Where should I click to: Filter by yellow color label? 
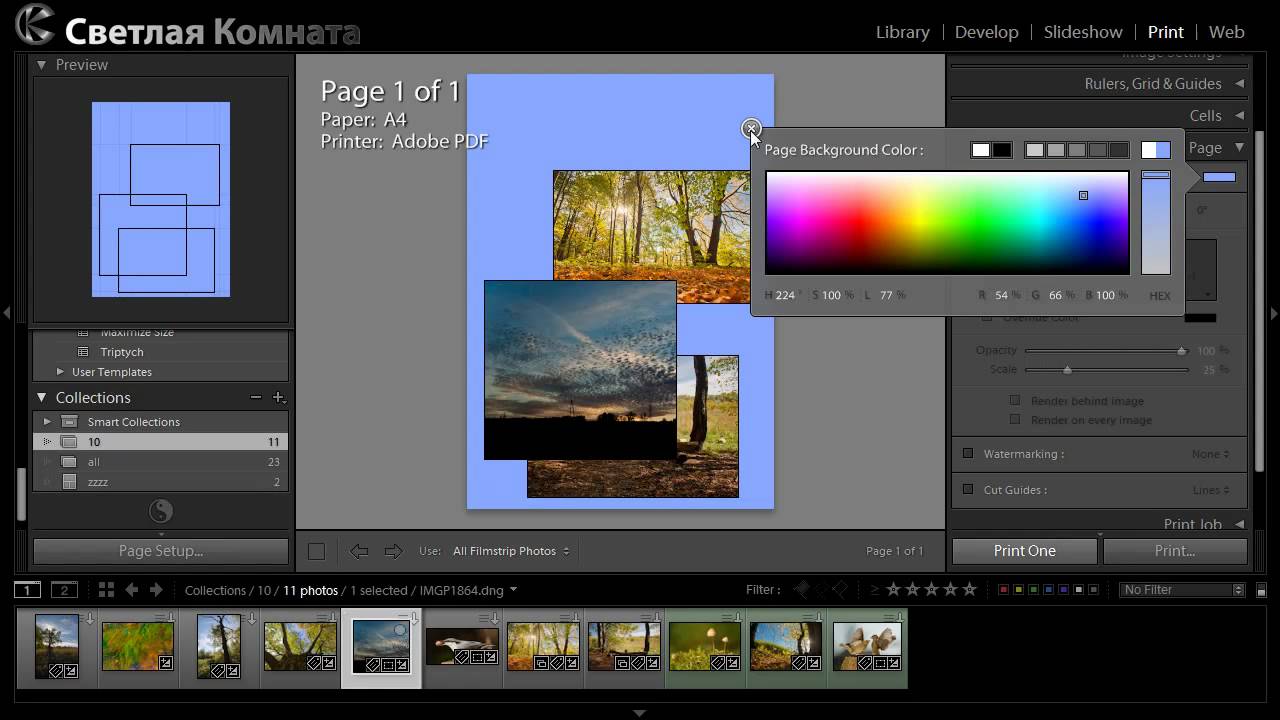[x=1018, y=590]
